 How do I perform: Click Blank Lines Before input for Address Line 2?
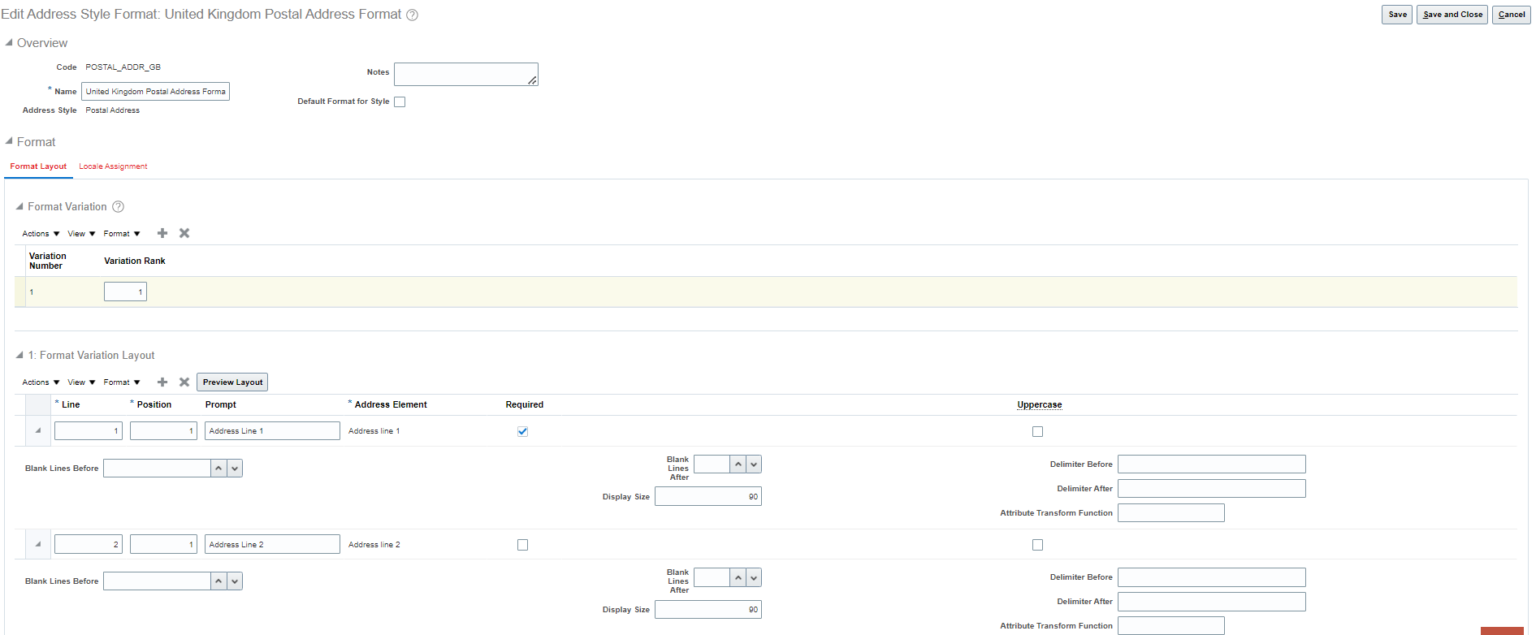click(x=157, y=581)
